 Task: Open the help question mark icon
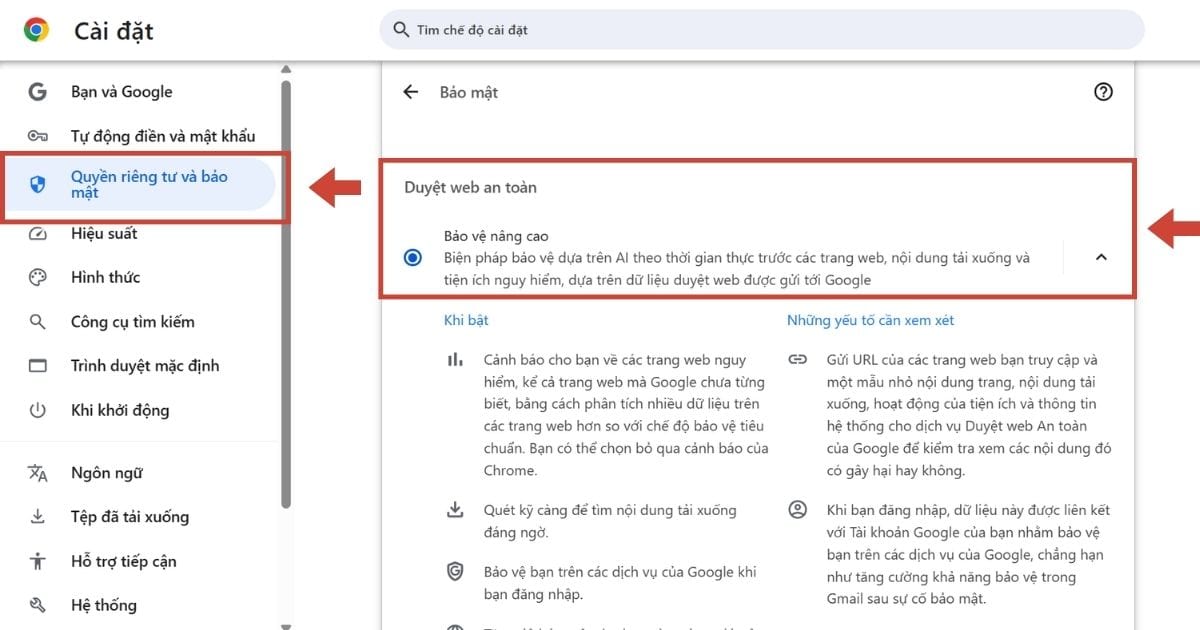(x=1103, y=92)
